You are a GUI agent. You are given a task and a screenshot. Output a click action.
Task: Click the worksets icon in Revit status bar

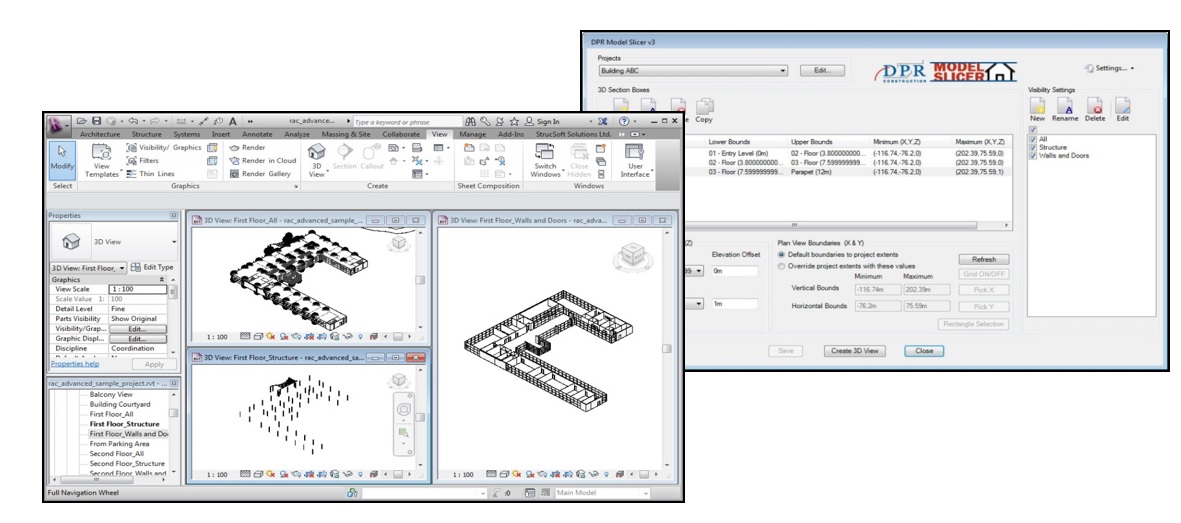point(352,493)
